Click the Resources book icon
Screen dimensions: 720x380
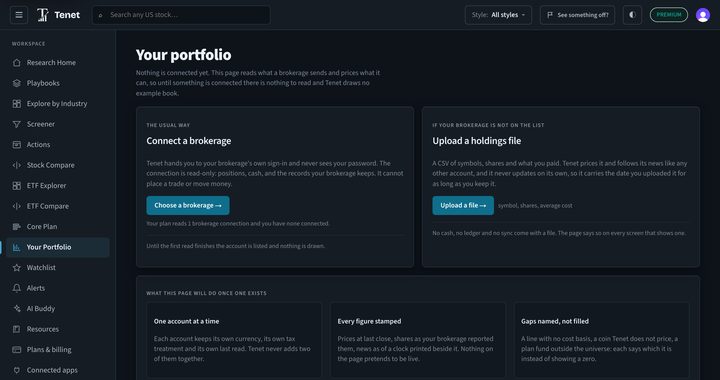(17, 329)
